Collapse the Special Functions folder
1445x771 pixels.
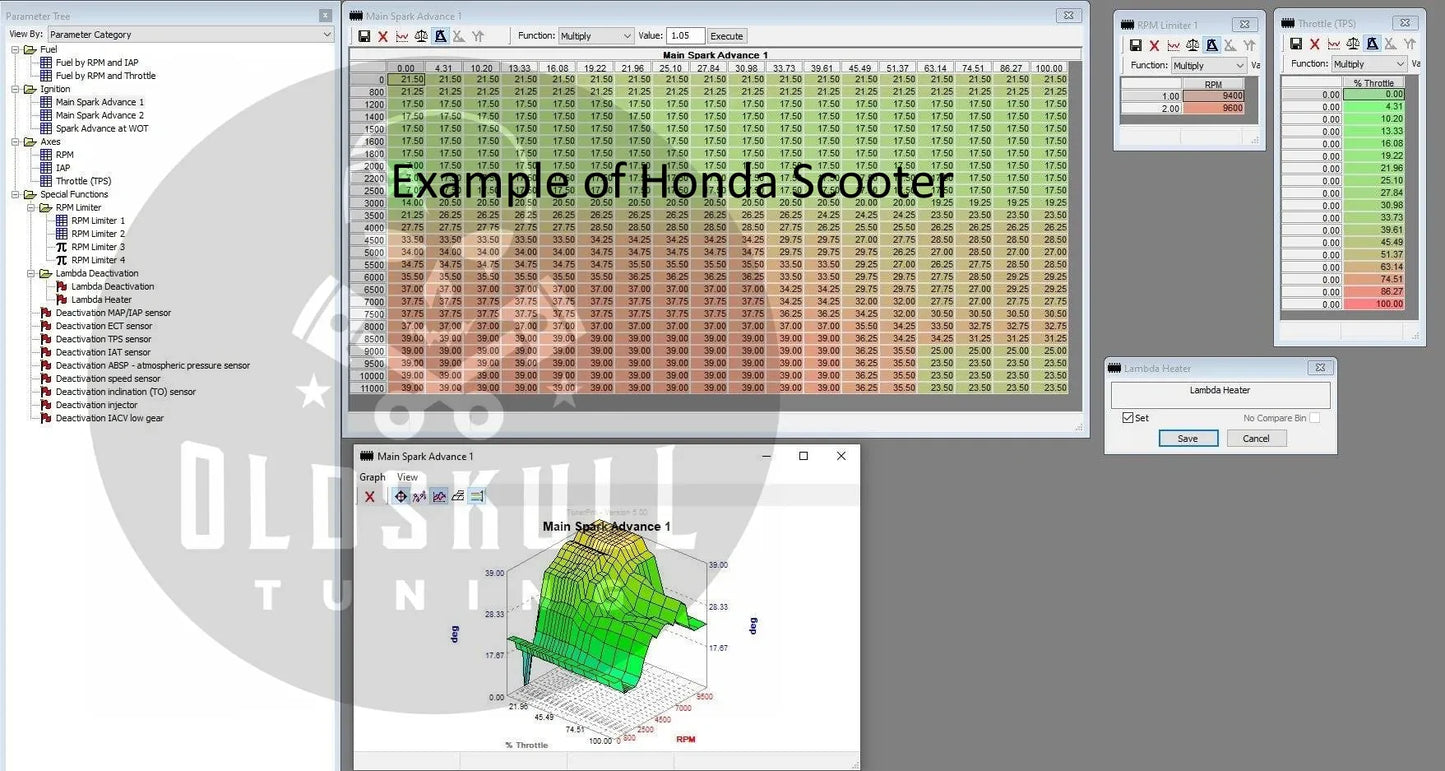(x=16, y=195)
